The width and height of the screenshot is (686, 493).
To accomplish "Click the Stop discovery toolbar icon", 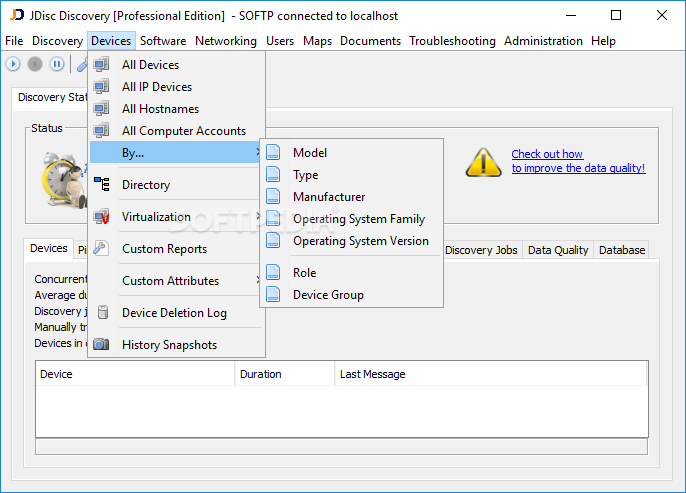I will click(x=35, y=64).
